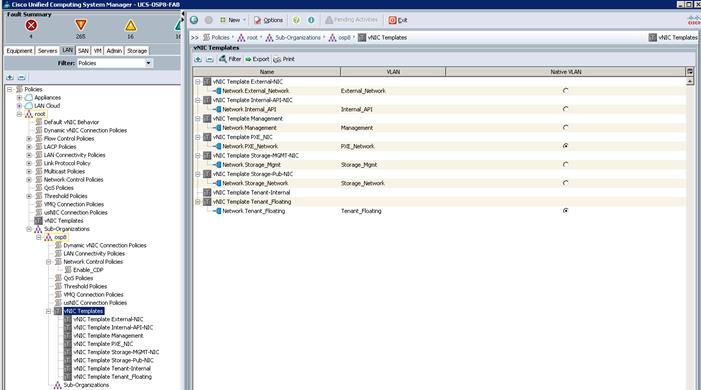Switch to the Equipment tab
Viewport: 701px width, 390px height.
[19, 51]
